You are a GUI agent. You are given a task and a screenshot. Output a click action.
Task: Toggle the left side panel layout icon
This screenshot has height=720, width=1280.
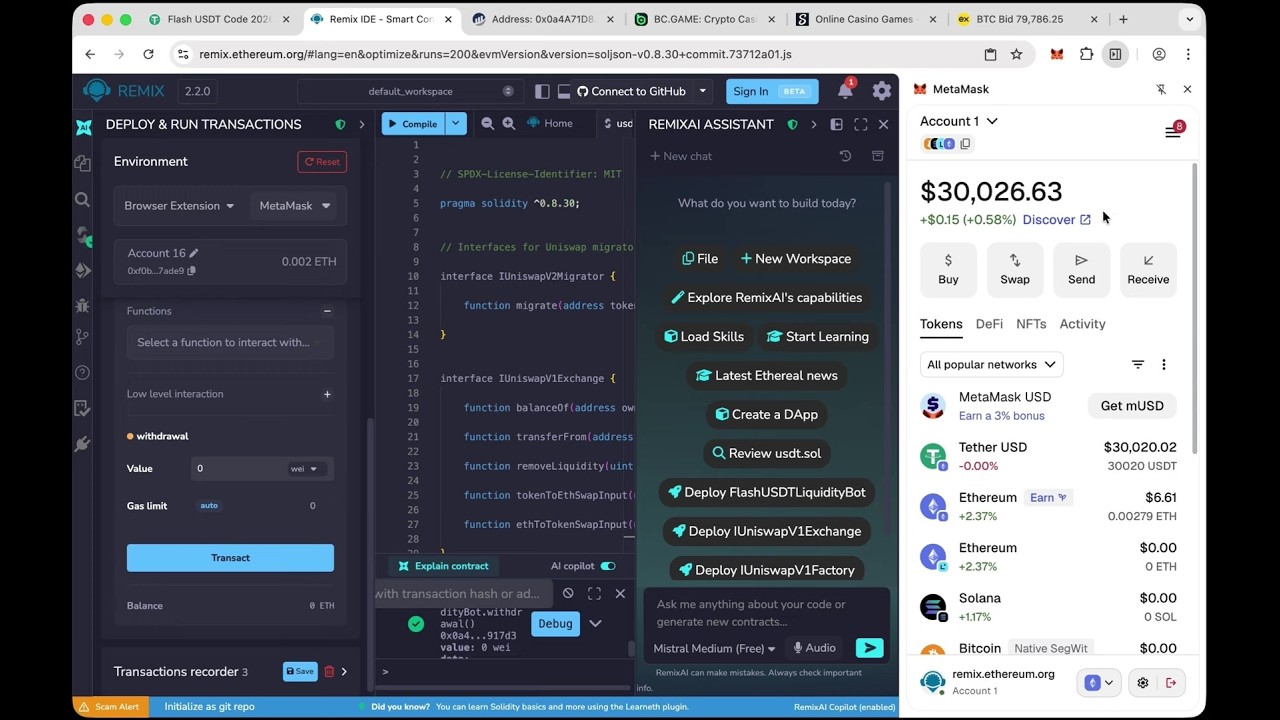pos(542,91)
